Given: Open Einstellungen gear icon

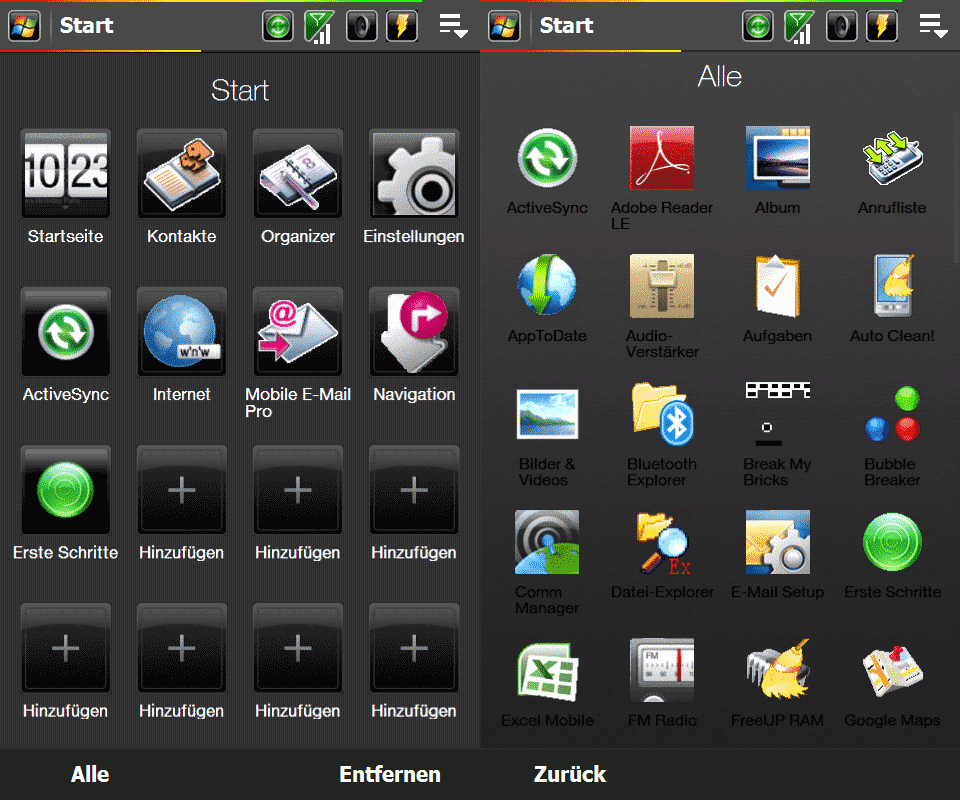Looking at the screenshot, I should click(x=414, y=173).
